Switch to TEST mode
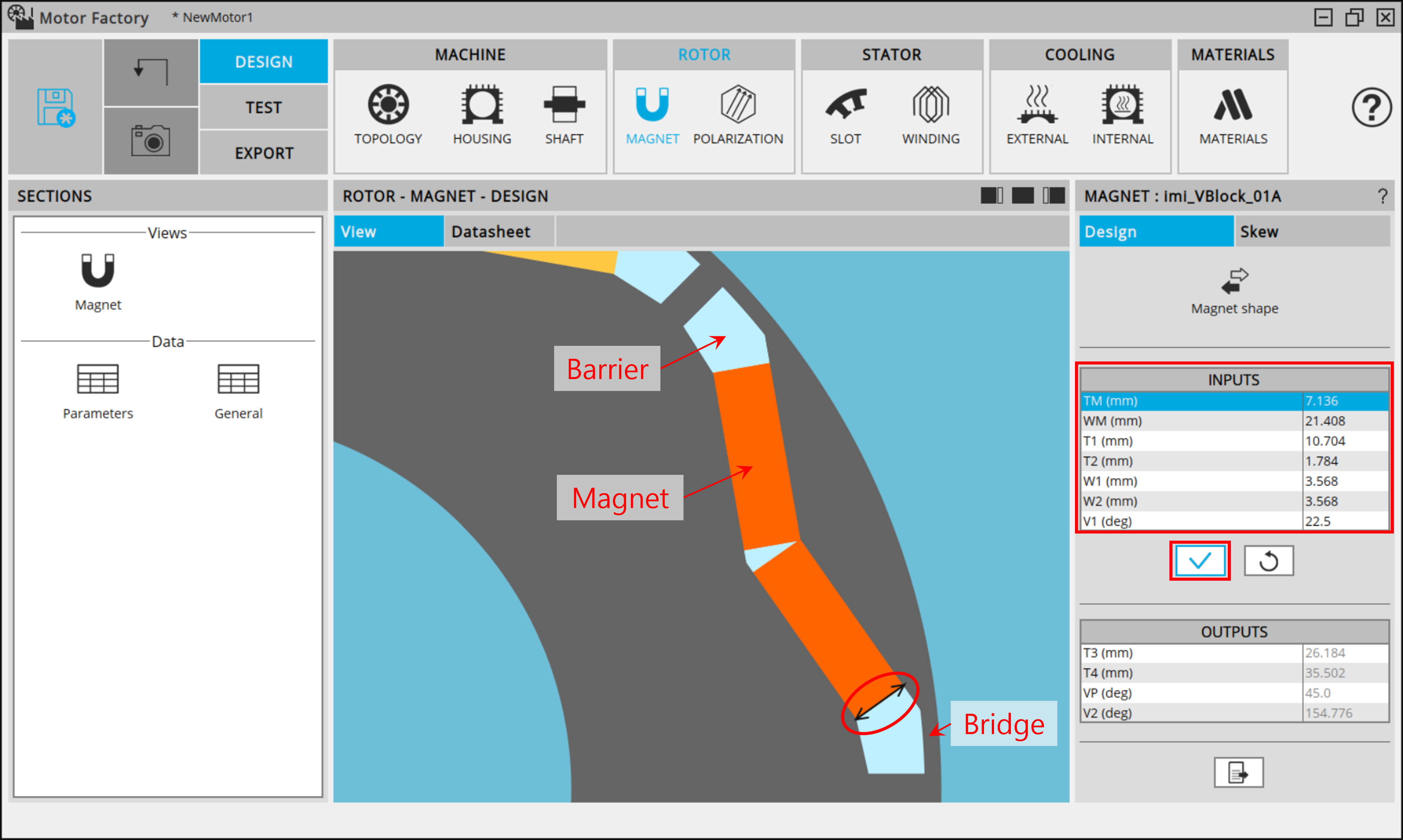This screenshot has width=1403, height=840. (x=263, y=107)
